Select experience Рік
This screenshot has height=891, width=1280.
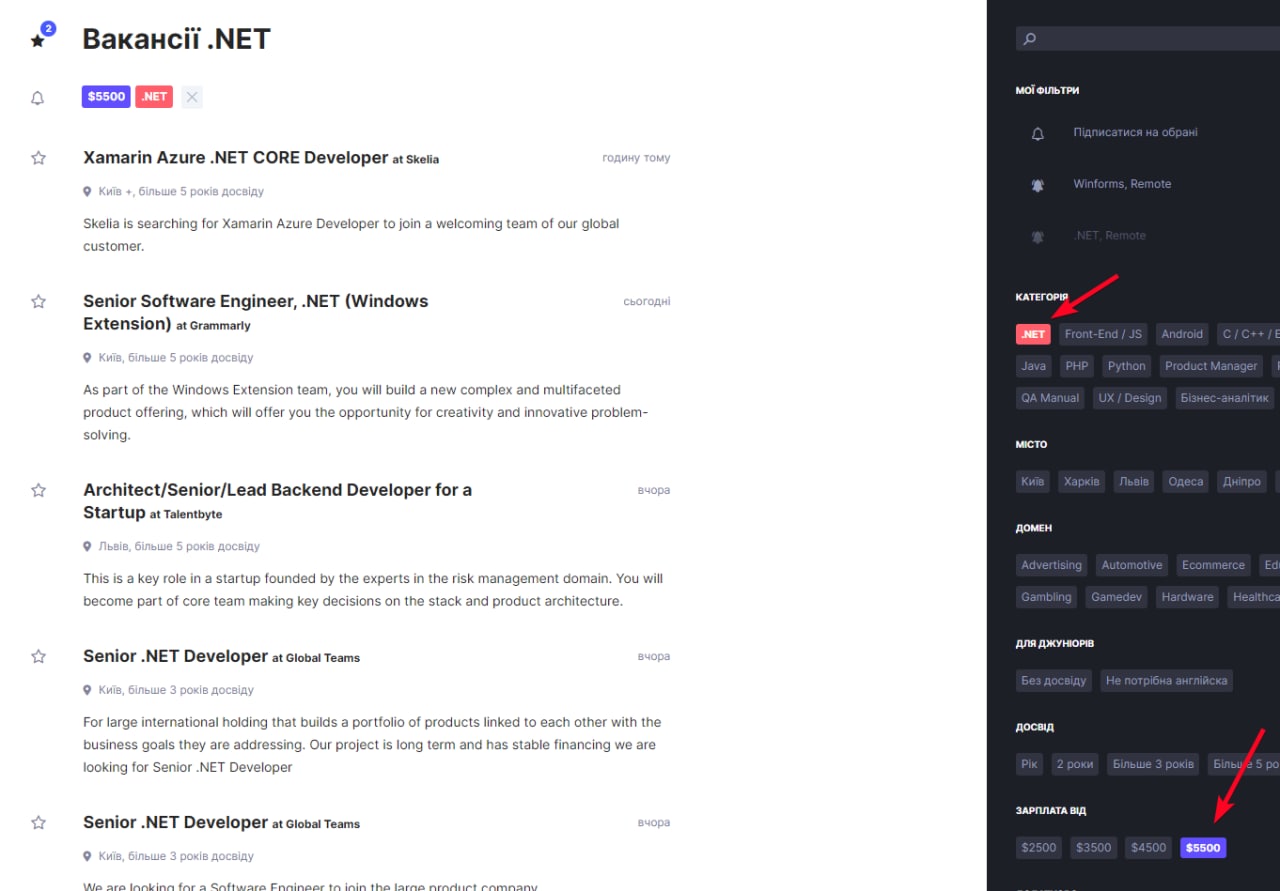coord(1030,764)
